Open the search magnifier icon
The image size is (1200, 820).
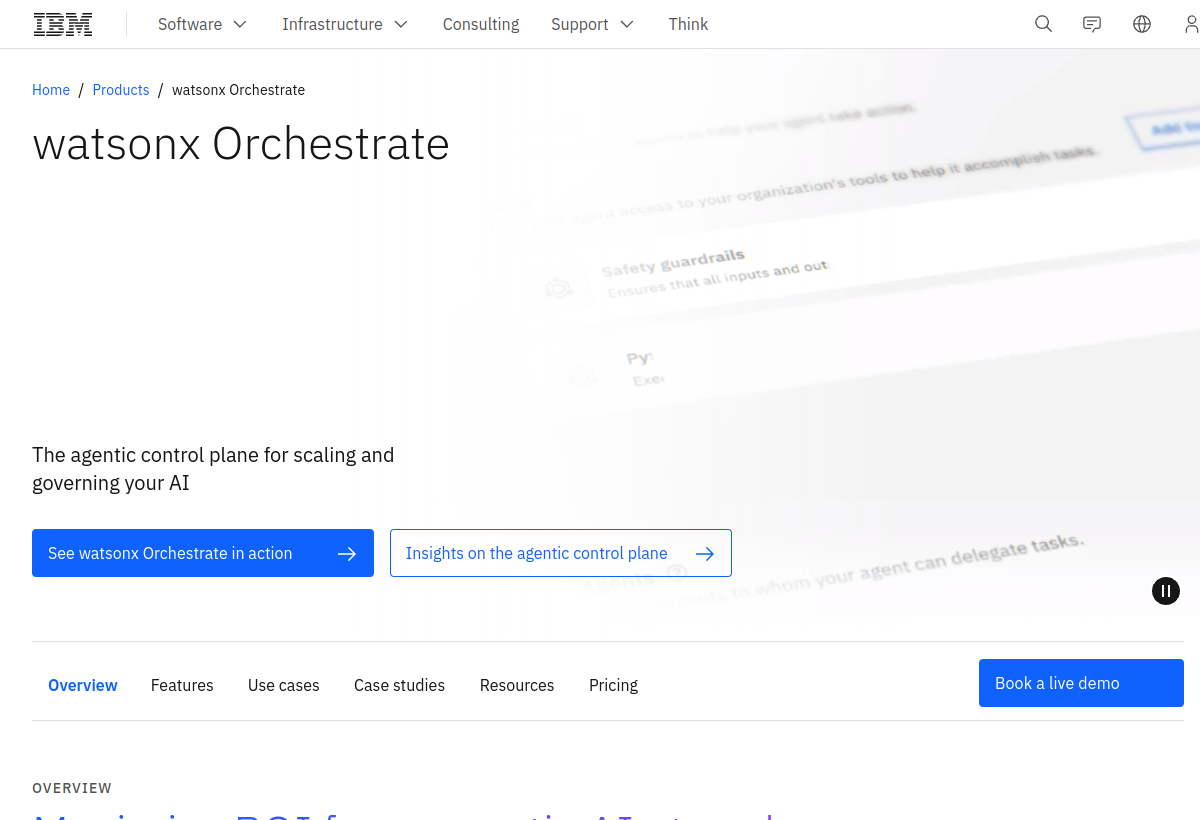click(1043, 24)
